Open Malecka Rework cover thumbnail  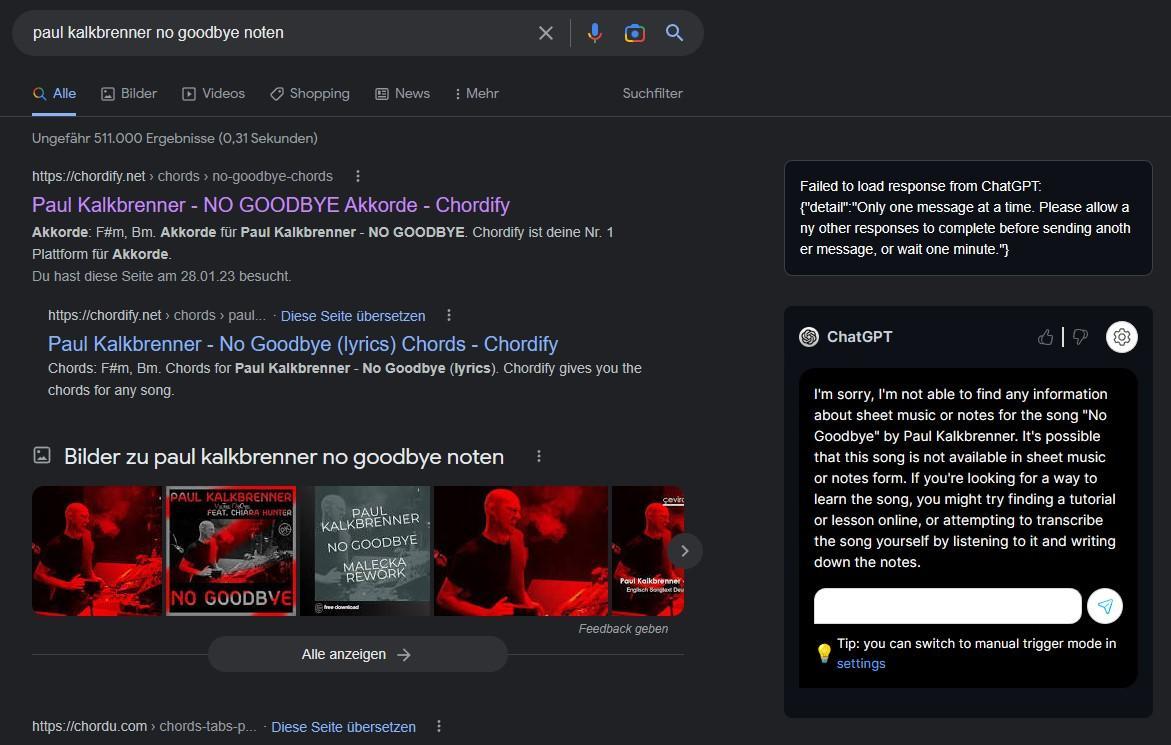pos(365,551)
